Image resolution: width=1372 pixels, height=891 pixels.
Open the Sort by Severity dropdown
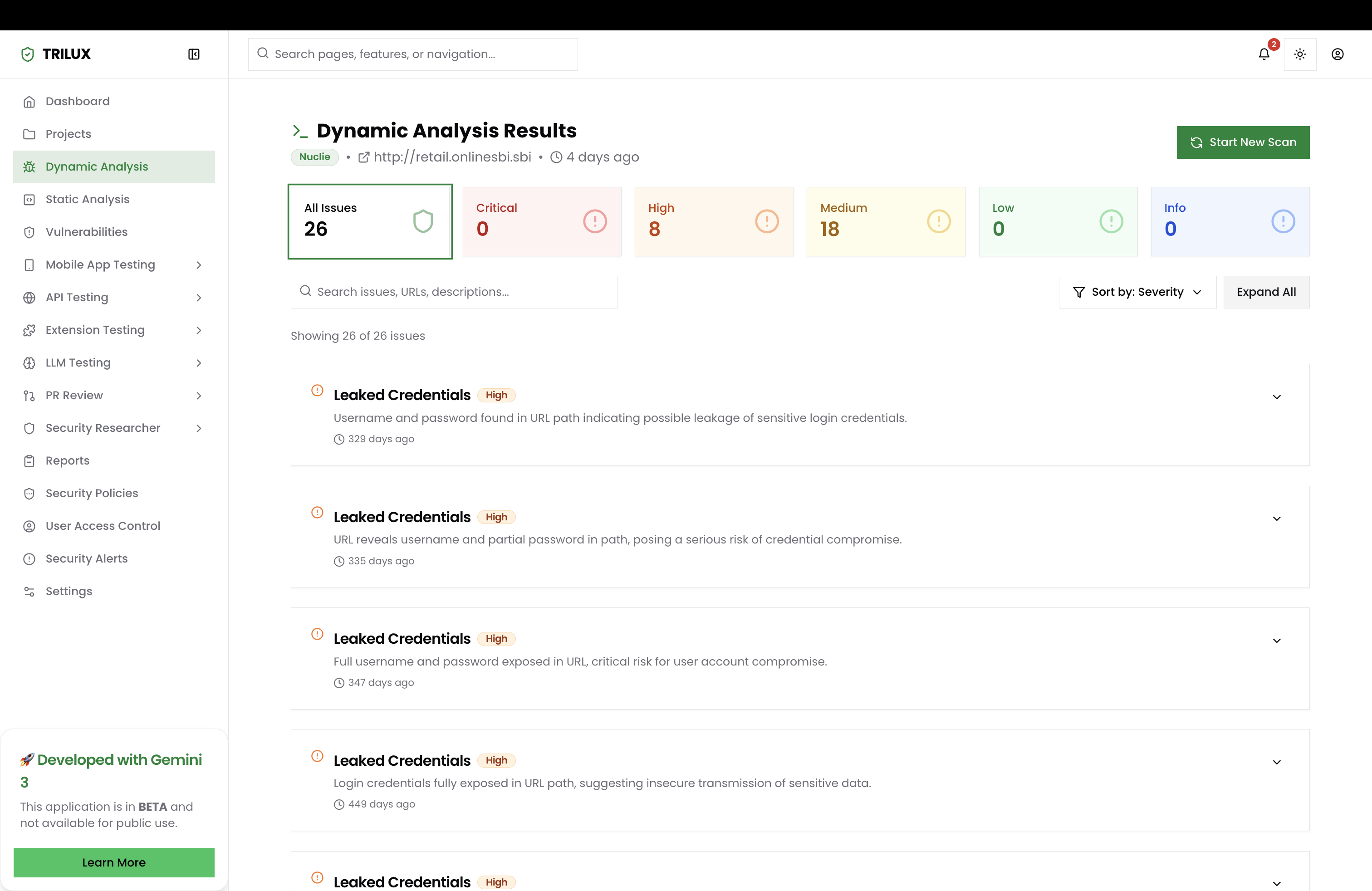click(x=1137, y=292)
